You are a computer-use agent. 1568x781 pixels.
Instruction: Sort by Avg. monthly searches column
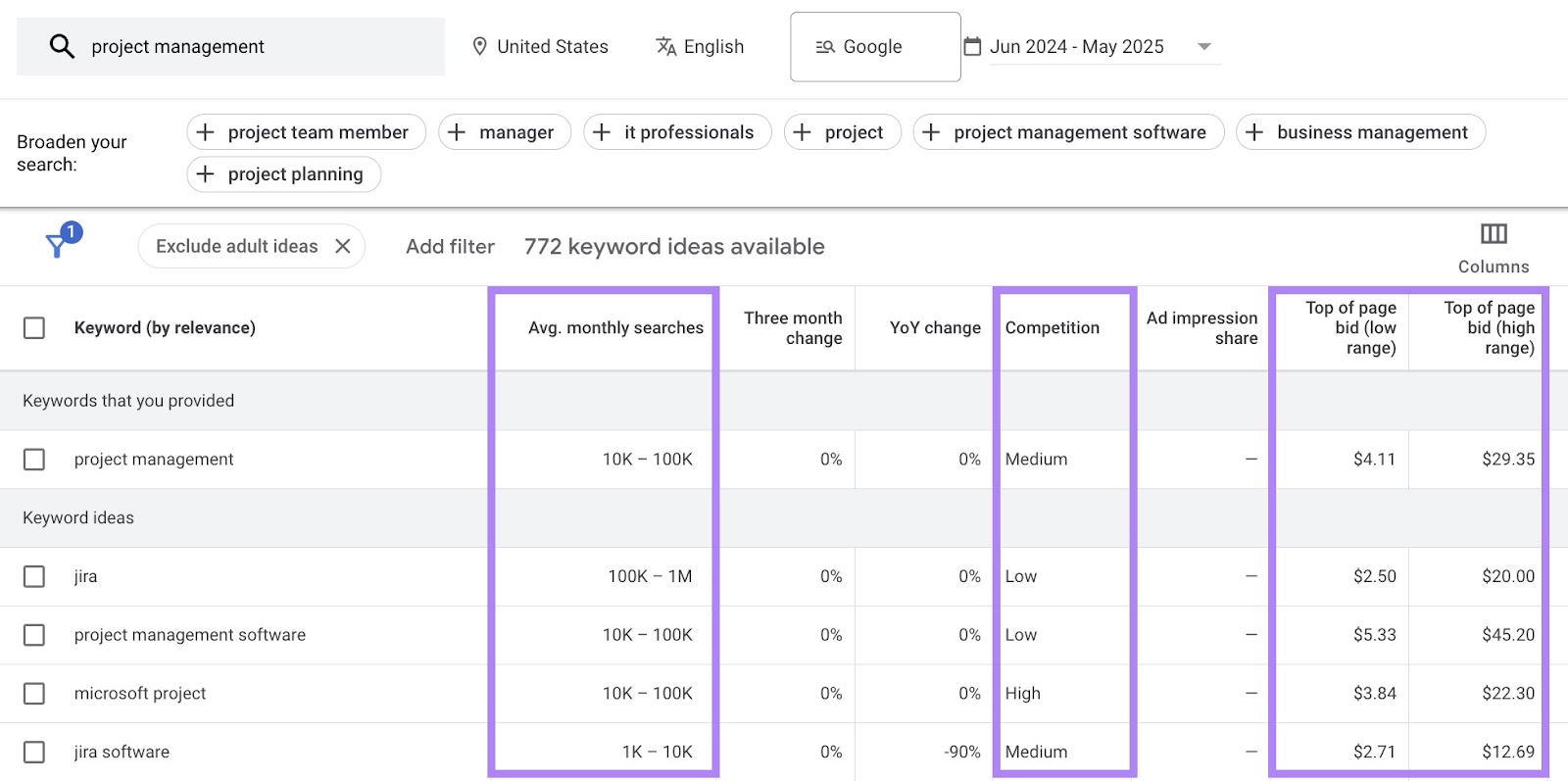615,327
